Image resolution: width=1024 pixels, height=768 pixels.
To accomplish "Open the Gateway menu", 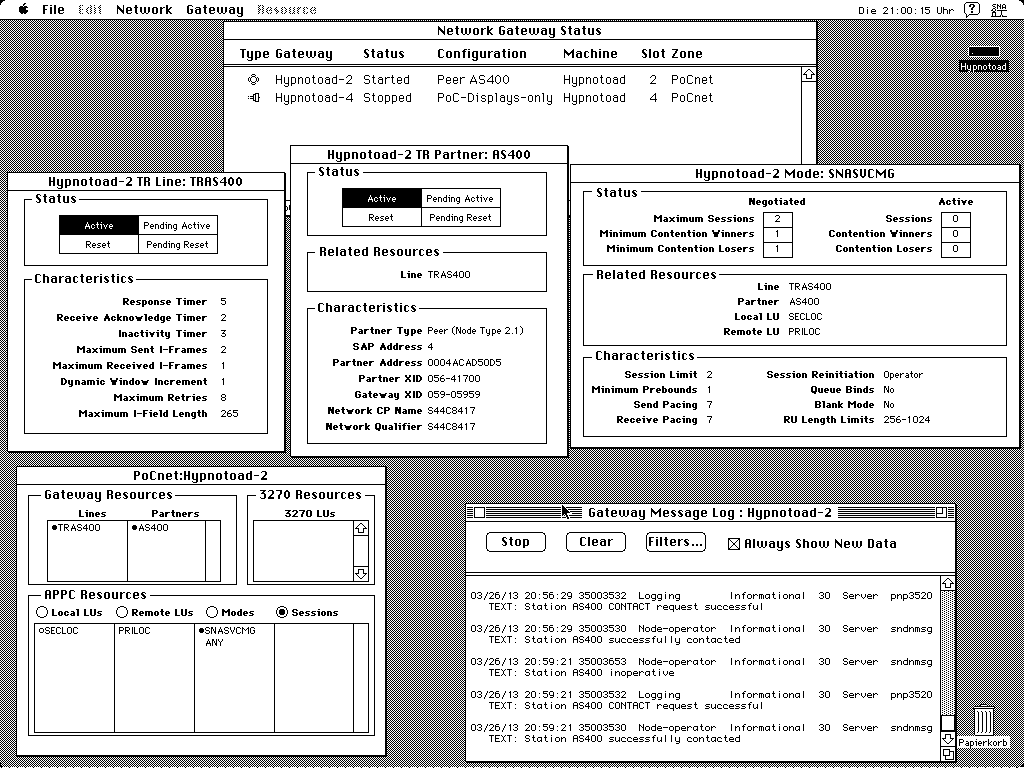I will click(214, 10).
